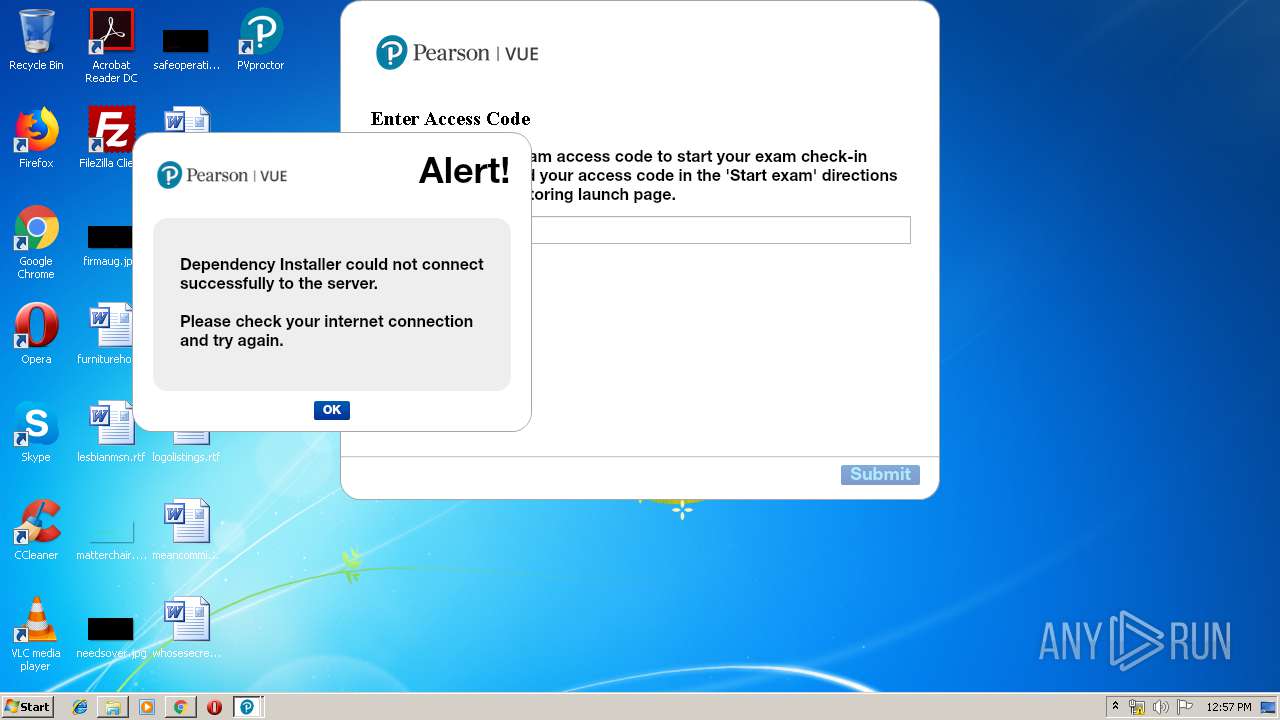Screen dimensions: 1280x720
Task: Open the Recycle Bin desktop icon
Action: click(x=36, y=40)
